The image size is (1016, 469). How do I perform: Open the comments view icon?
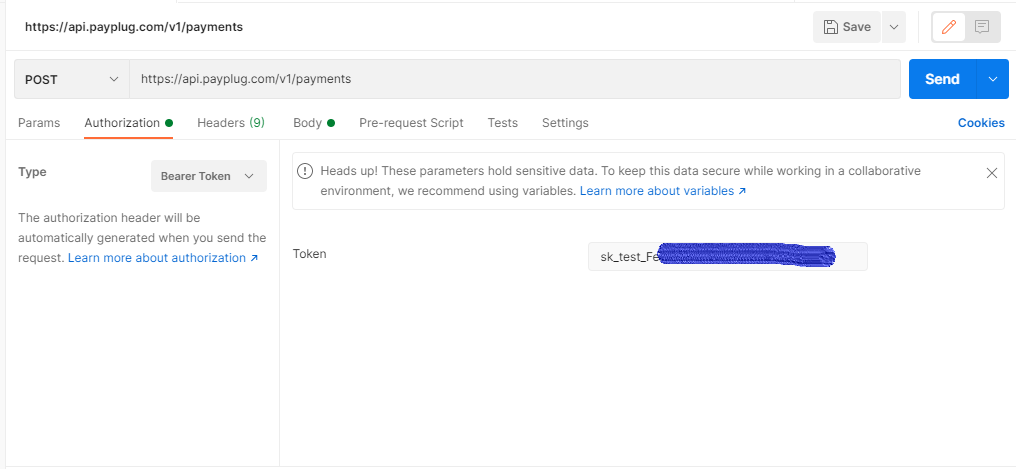pos(982,27)
